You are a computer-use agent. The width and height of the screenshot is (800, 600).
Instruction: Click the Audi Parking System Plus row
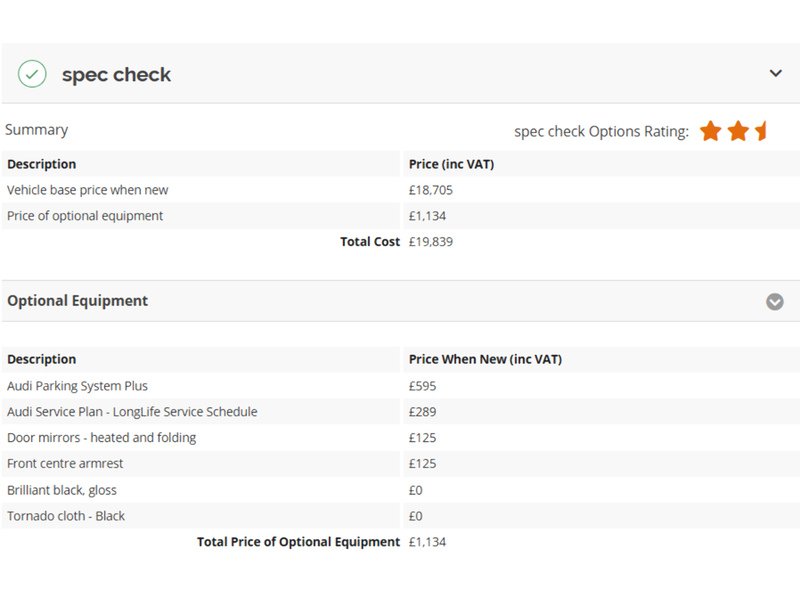(77, 386)
